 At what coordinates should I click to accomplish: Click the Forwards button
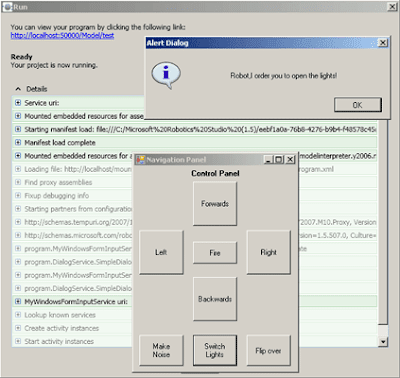(215, 204)
